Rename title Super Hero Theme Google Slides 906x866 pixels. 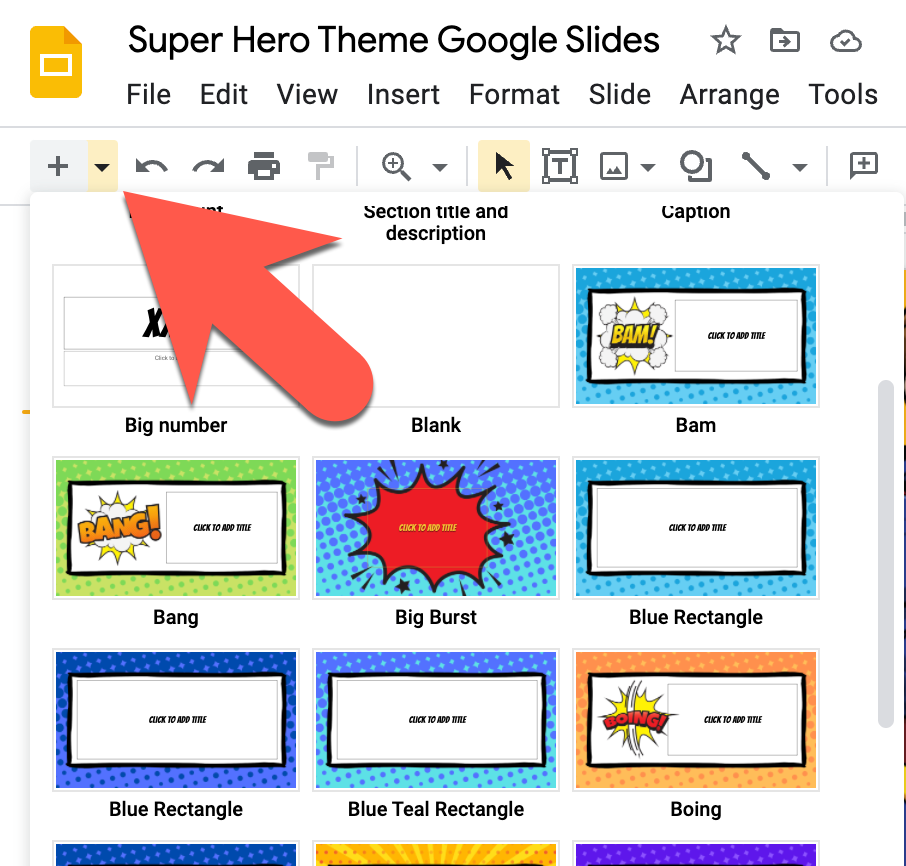click(393, 40)
